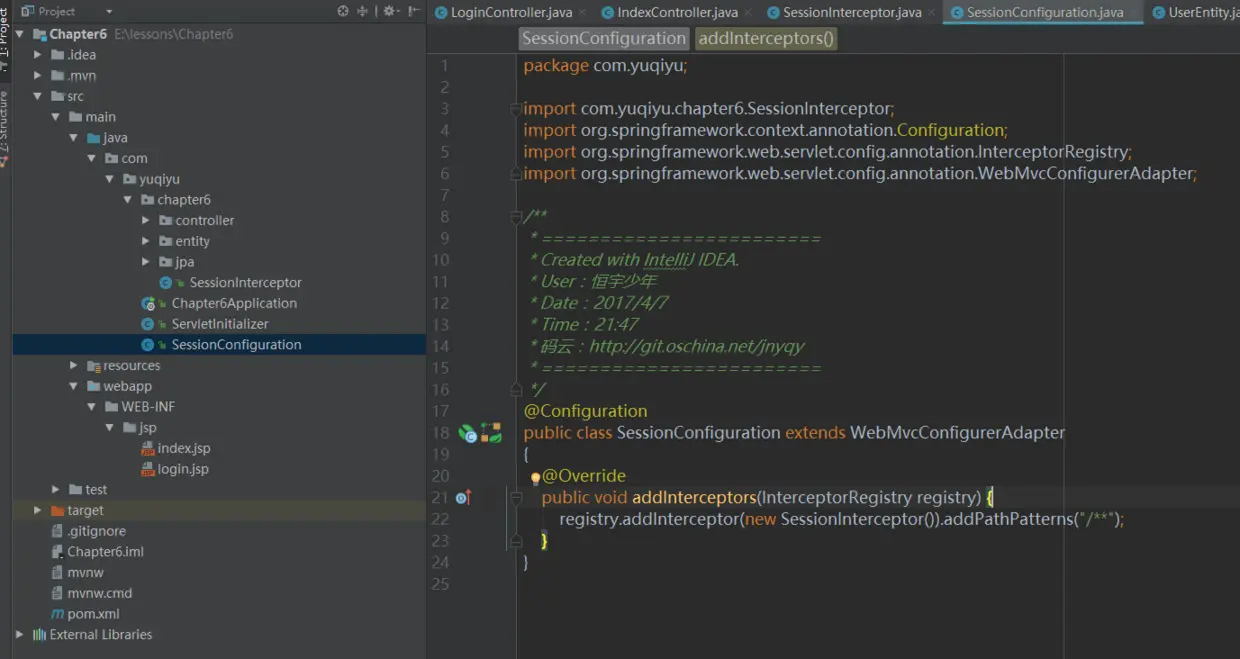Select pom.xml in the project tree

pyautogui.click(x=94, y=614)
